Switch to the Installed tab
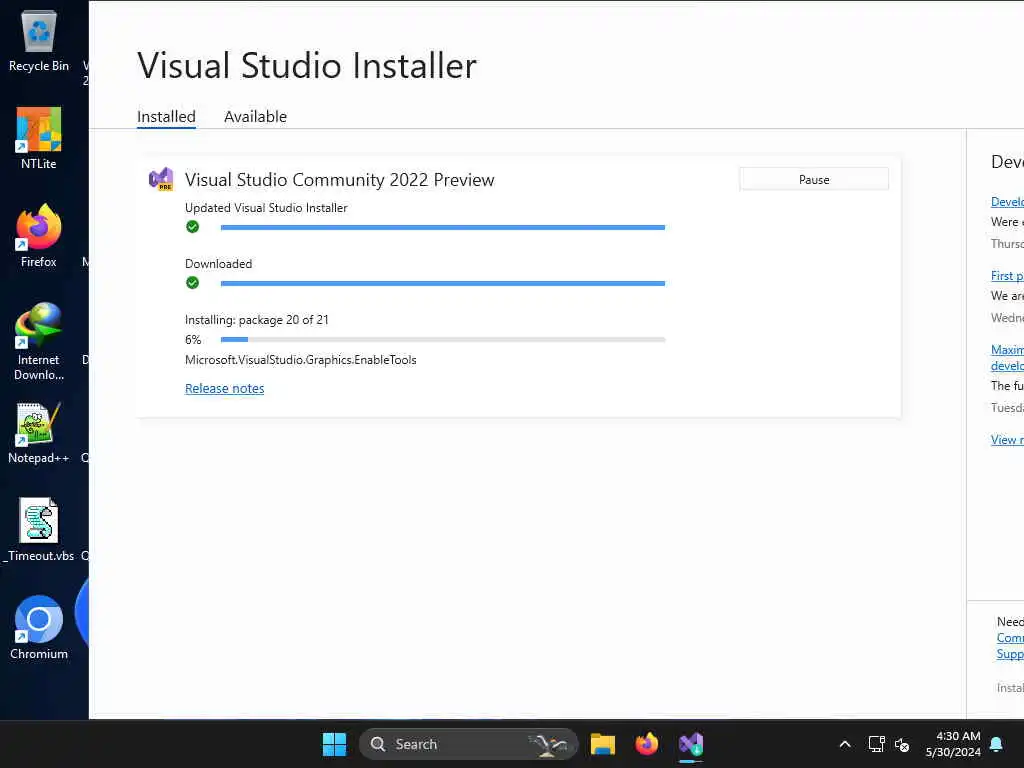Image resolution: width=1024 pixels, height=768 pixels. click(x=166, y=116)
